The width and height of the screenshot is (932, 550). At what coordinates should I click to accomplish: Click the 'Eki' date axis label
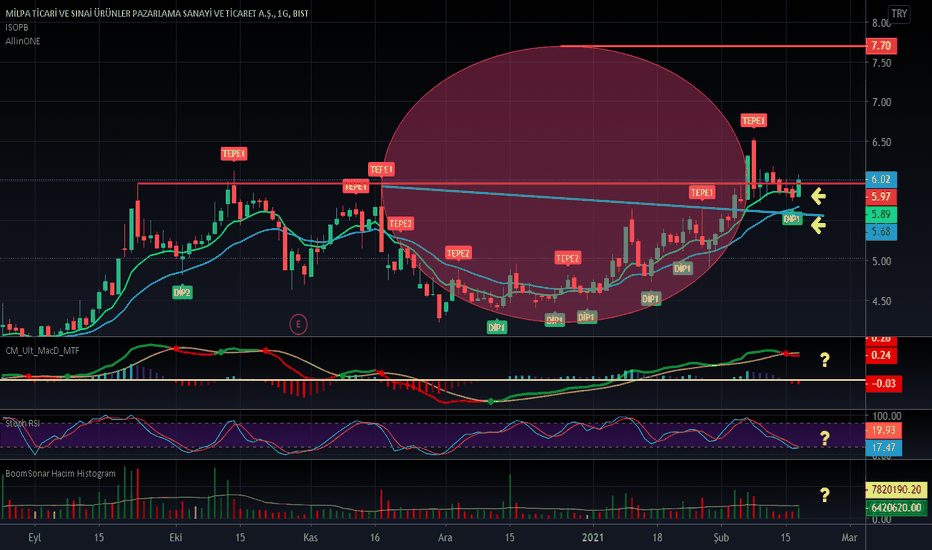click(x=175, y=538)
